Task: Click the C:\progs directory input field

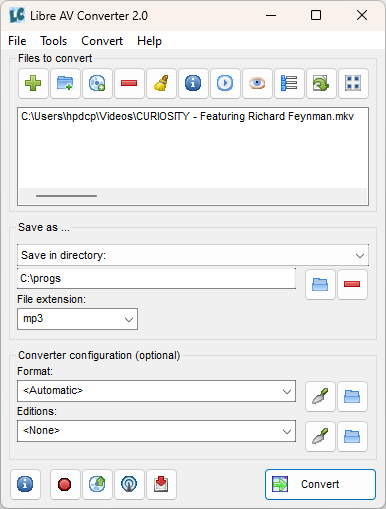Action: [x=156, y=278]
